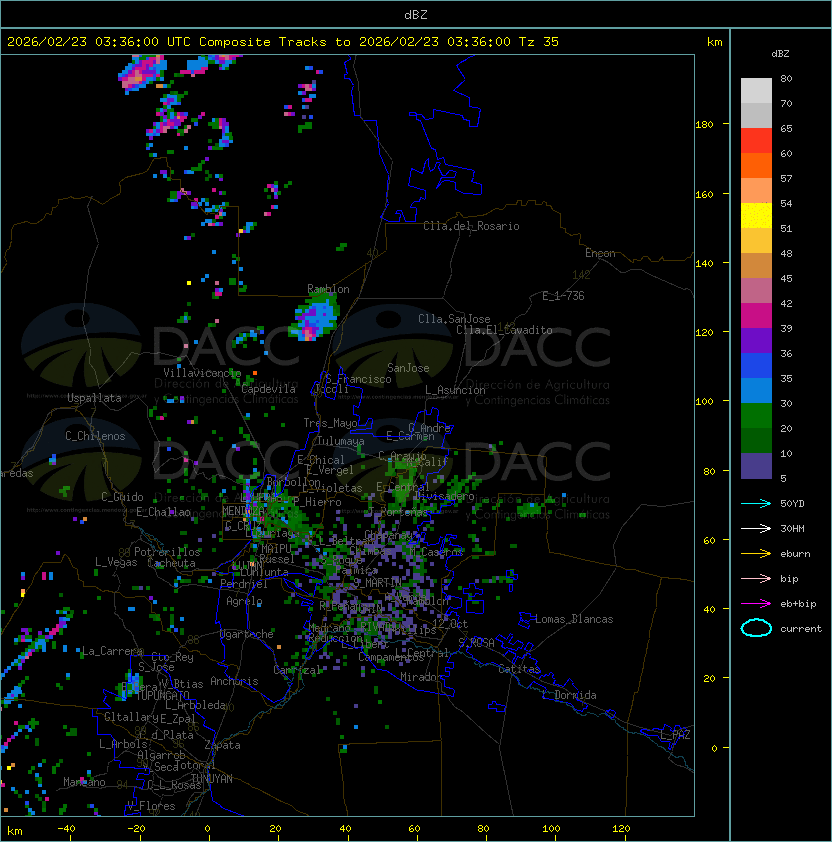
Task: Click the cyan 50YD arrow in legend
Action: [756, 503]
